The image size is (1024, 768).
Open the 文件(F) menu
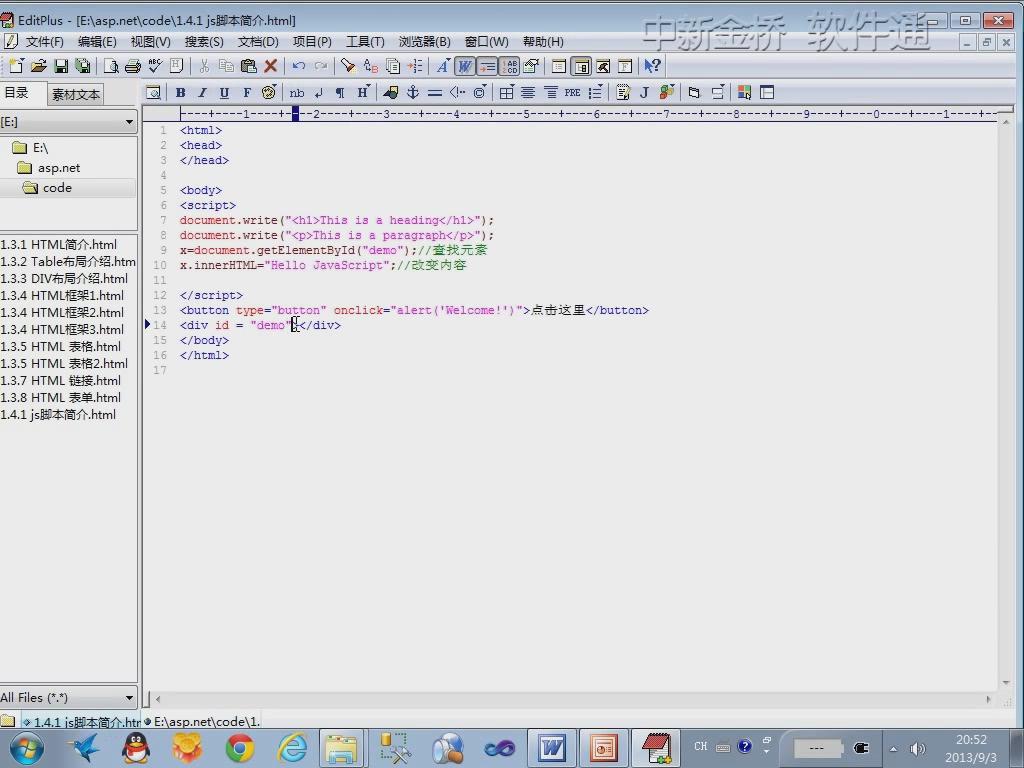[x=44, y=42]
